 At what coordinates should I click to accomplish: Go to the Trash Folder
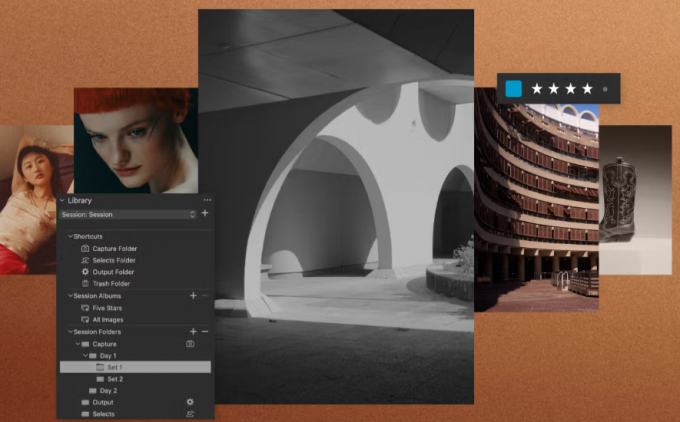[x=111, y=284]
